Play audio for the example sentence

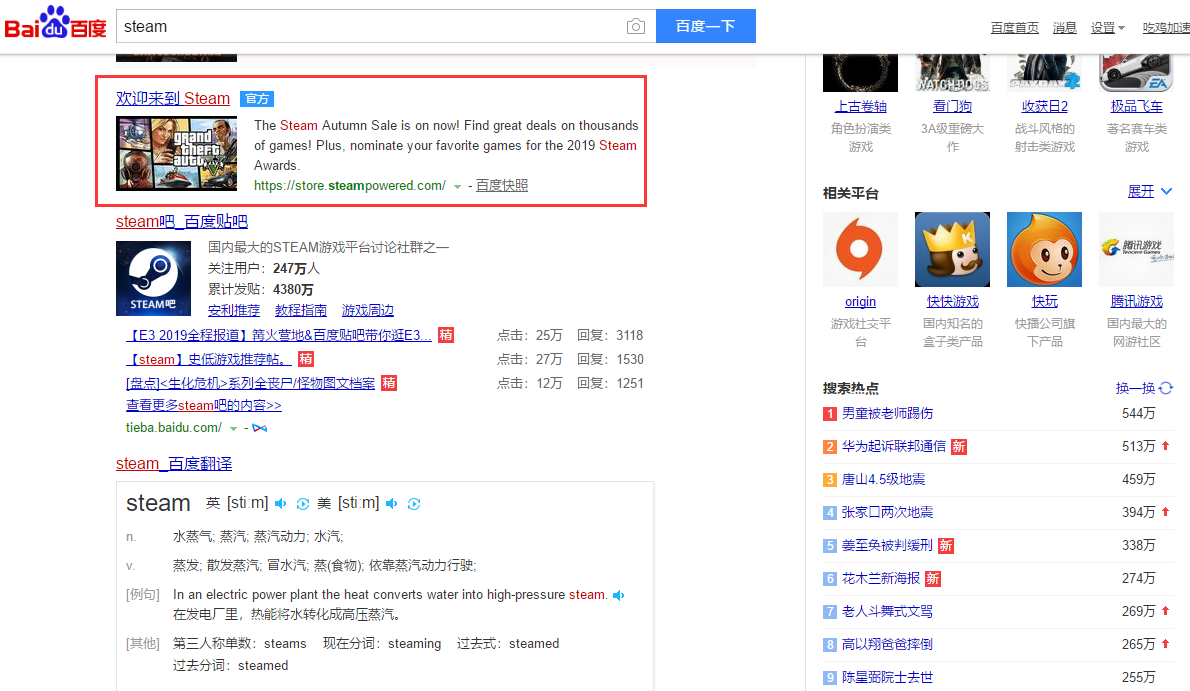619,595
